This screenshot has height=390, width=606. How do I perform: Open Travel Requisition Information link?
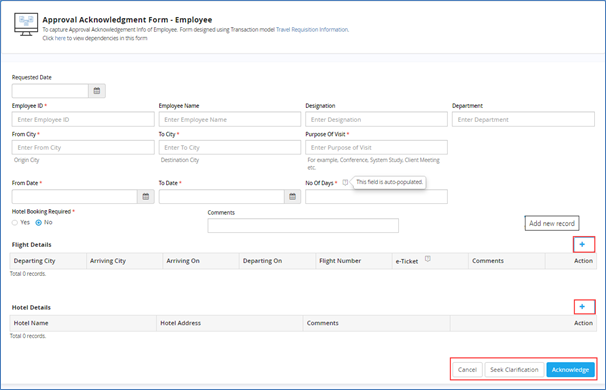(312, 29)
